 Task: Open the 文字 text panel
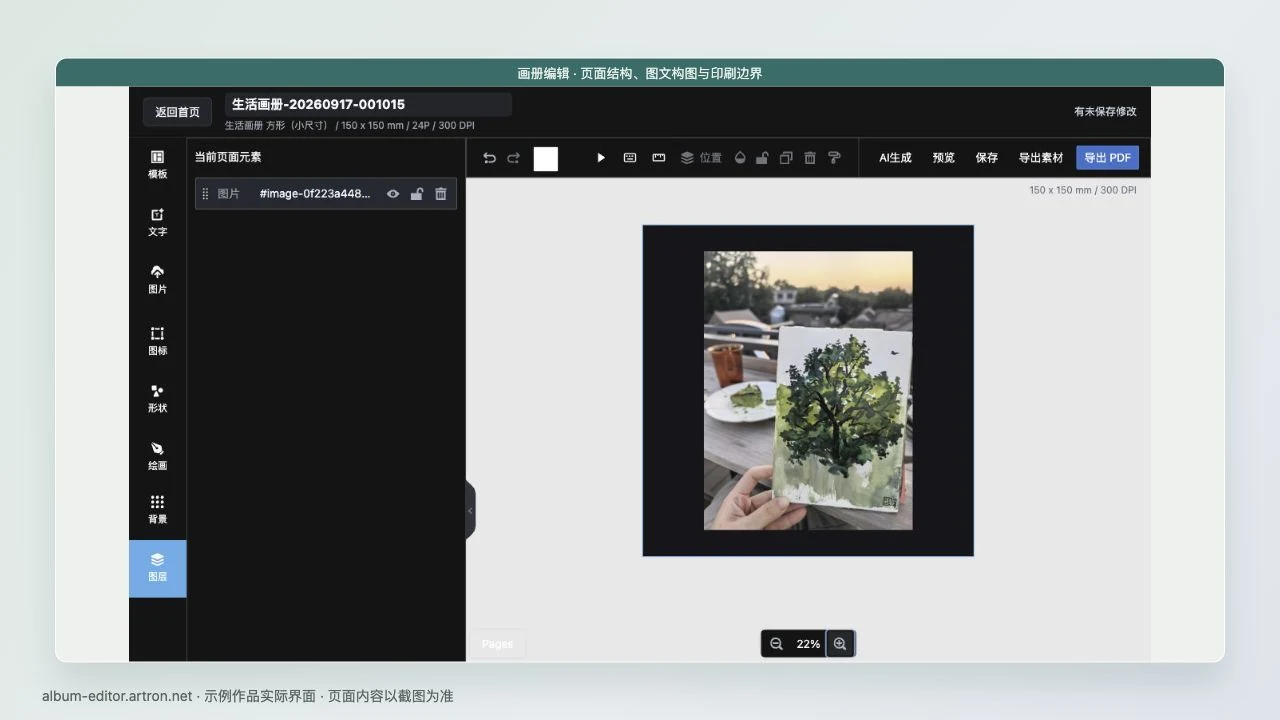157,222
